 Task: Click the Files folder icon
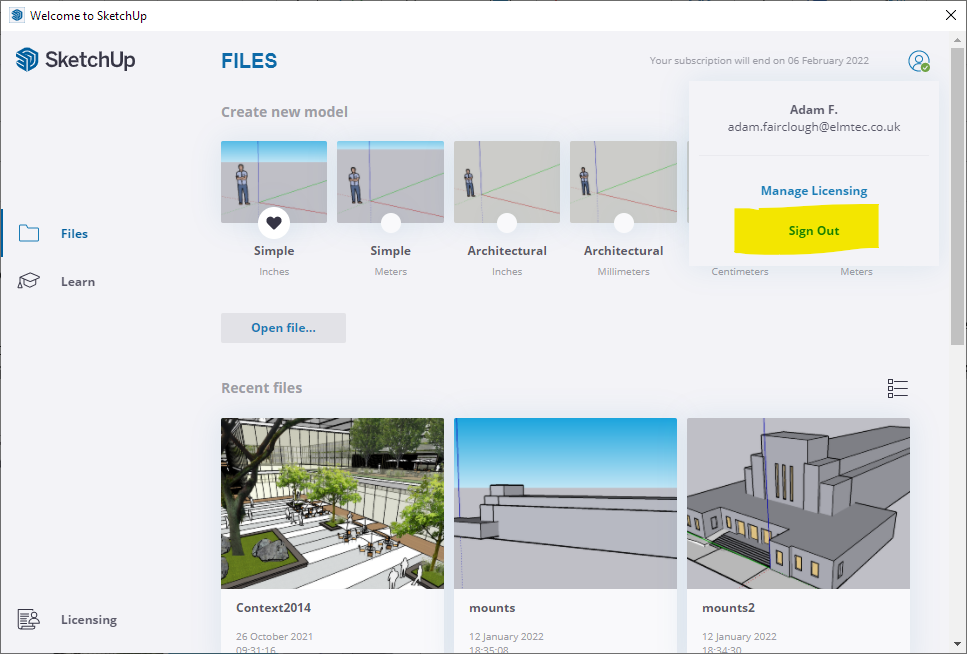coord(29,233)
